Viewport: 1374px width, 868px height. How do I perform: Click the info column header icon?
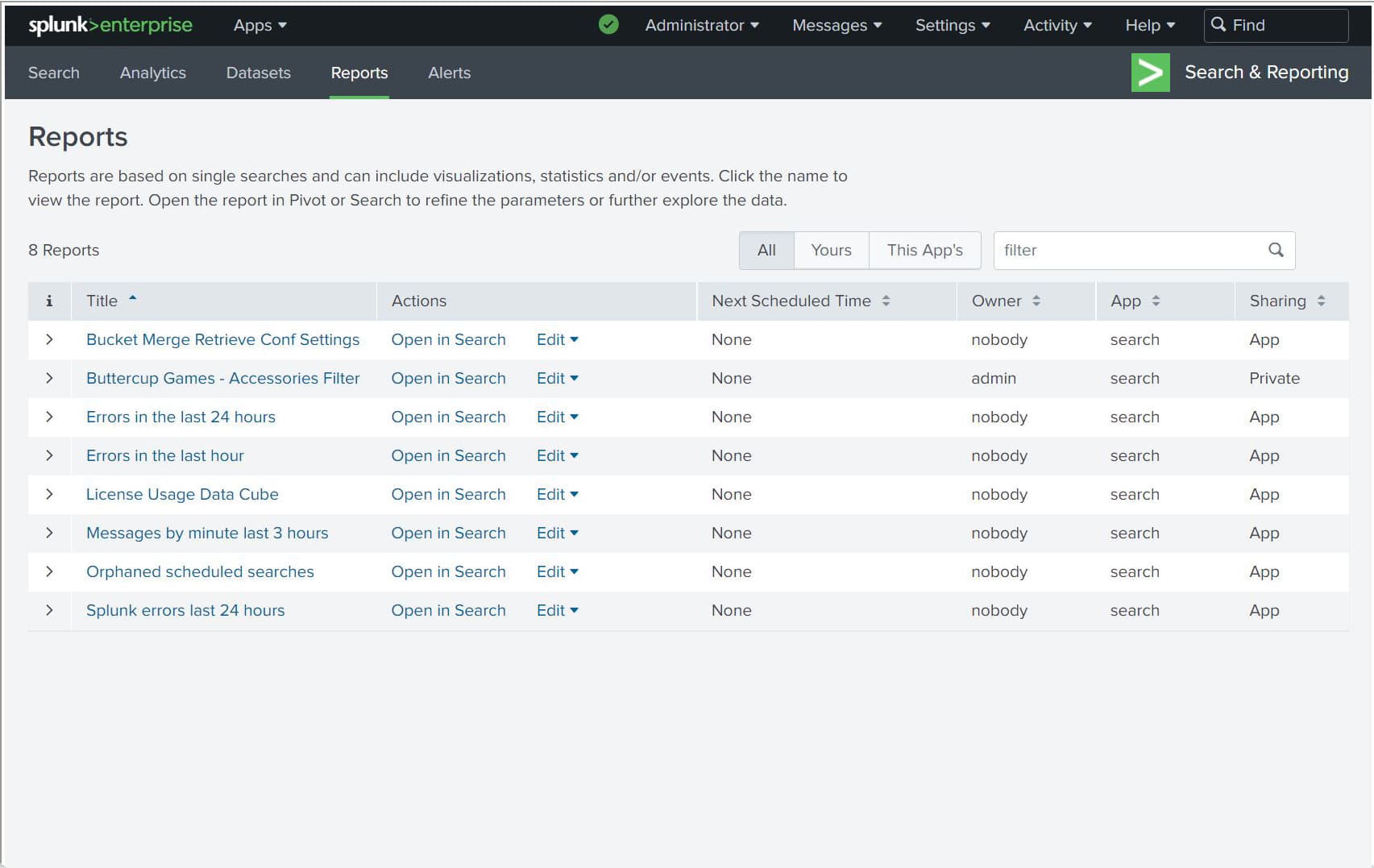(49, 301)
